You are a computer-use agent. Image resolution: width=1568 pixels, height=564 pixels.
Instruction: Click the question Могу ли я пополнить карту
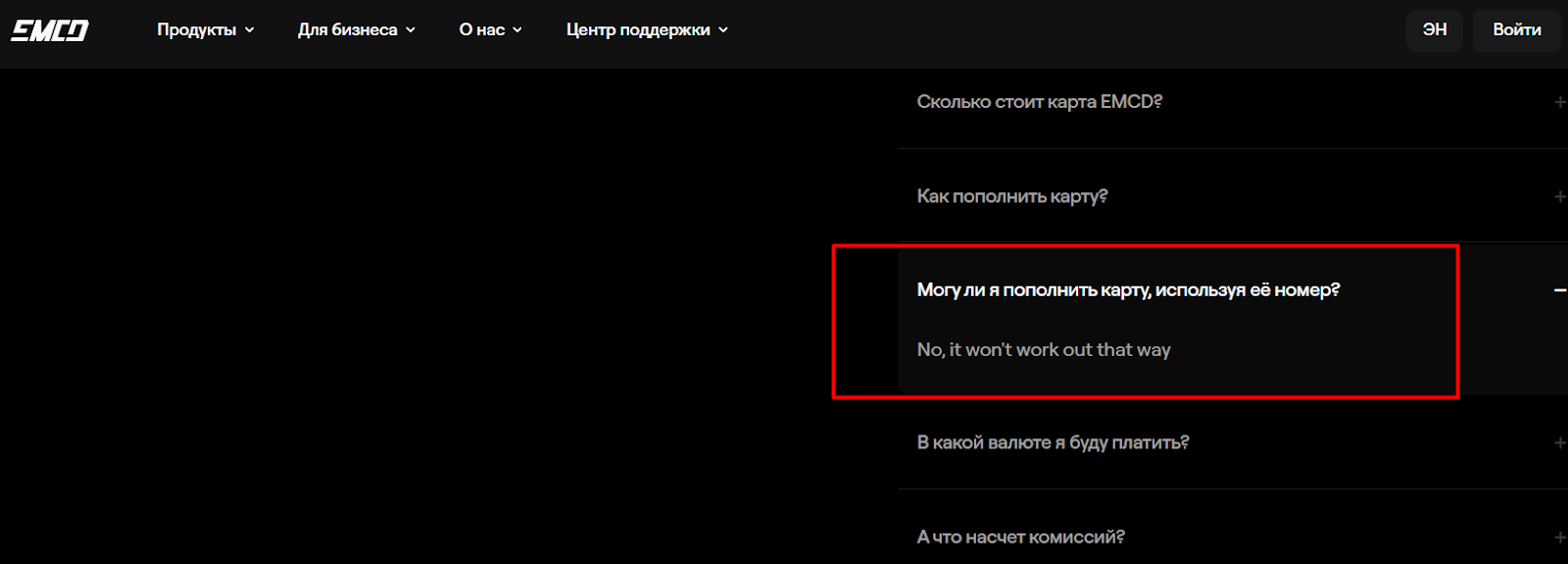[1127, 290]
